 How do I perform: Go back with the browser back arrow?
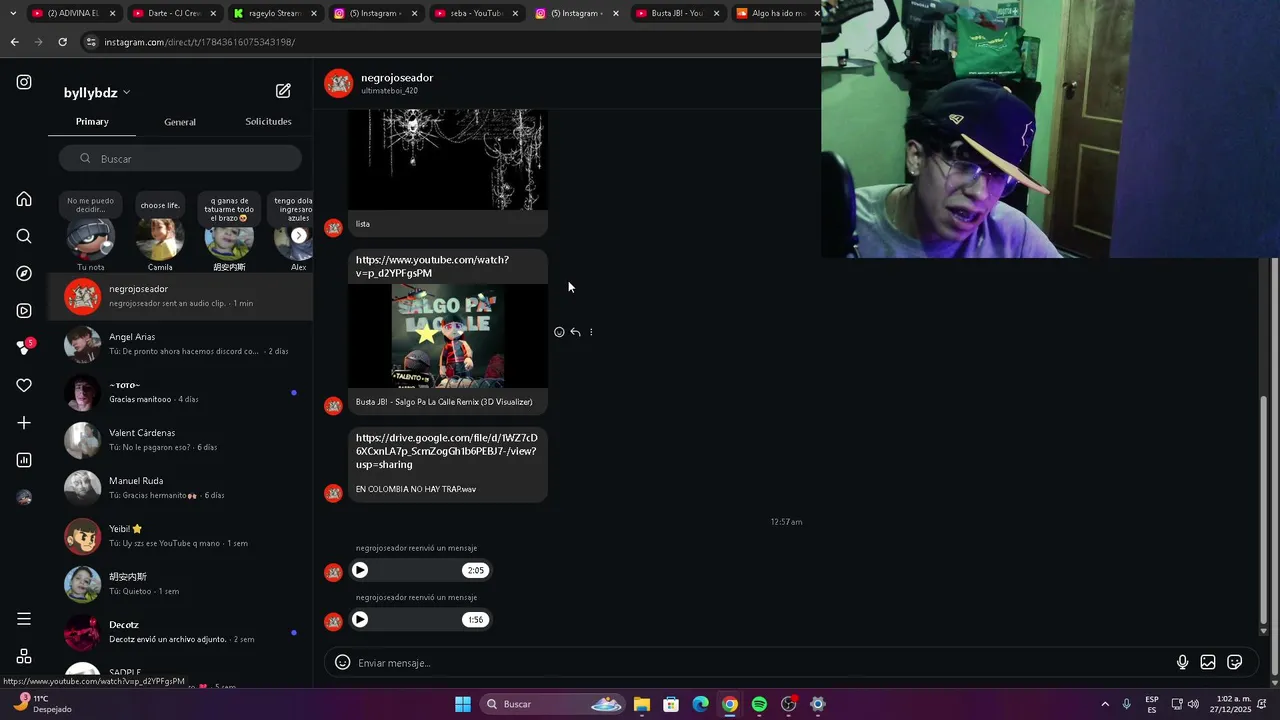[x=14, y=42]
